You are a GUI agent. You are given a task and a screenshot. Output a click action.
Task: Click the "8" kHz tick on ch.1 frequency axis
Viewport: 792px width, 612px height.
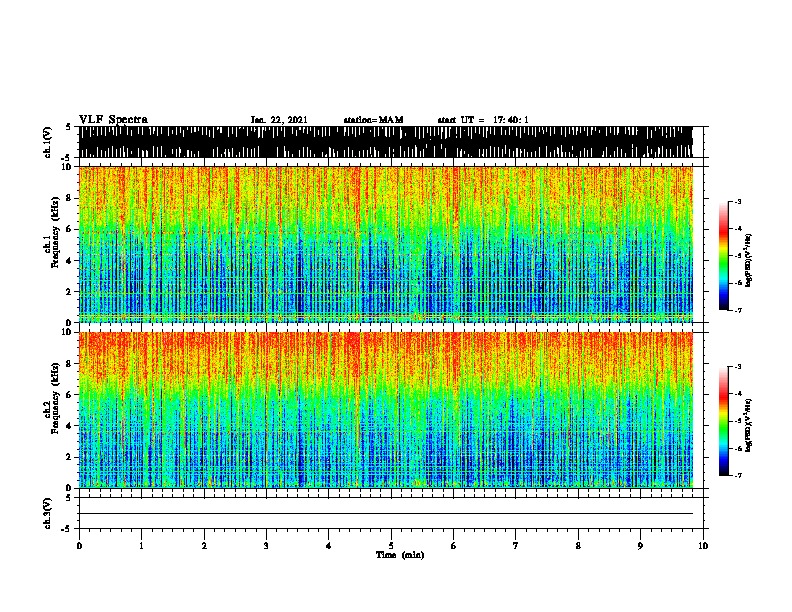(x=70, y=198)
